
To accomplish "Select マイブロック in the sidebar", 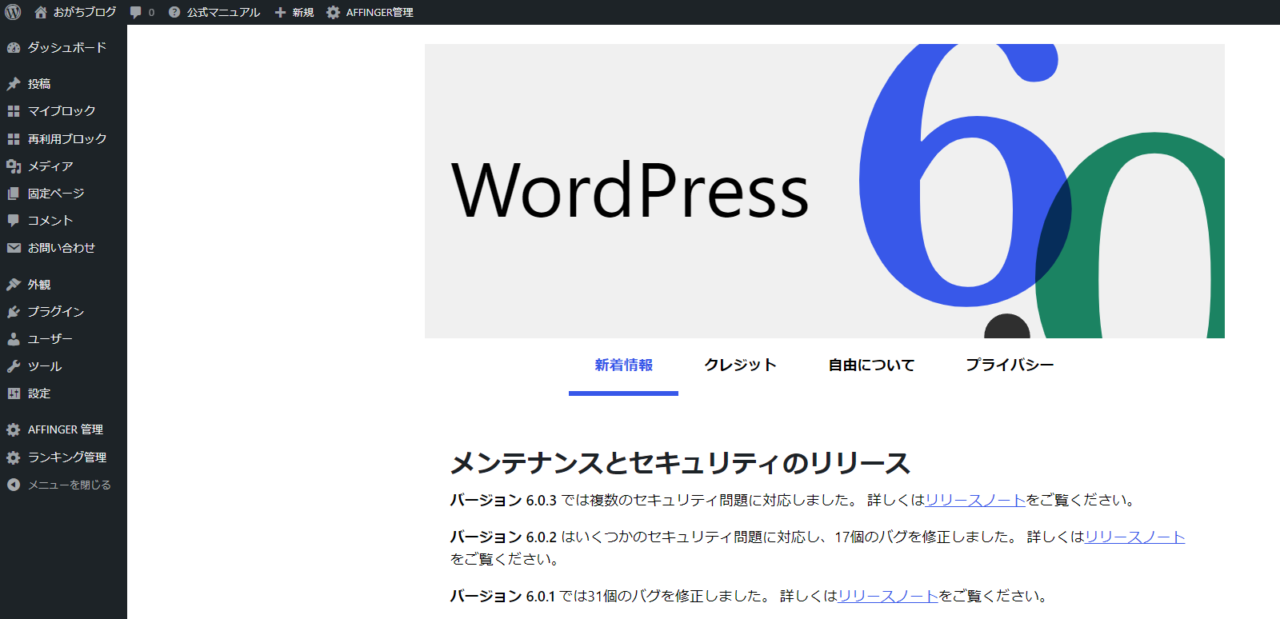I will pos(63,111).
